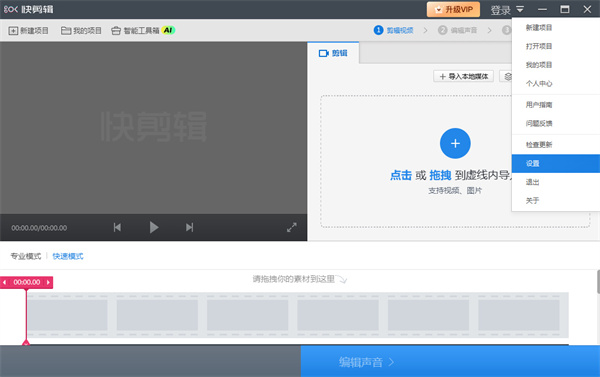Select 问题反馈 menu entry
The height and width of the screenshot is (377, 600).
tap(556, 123)
